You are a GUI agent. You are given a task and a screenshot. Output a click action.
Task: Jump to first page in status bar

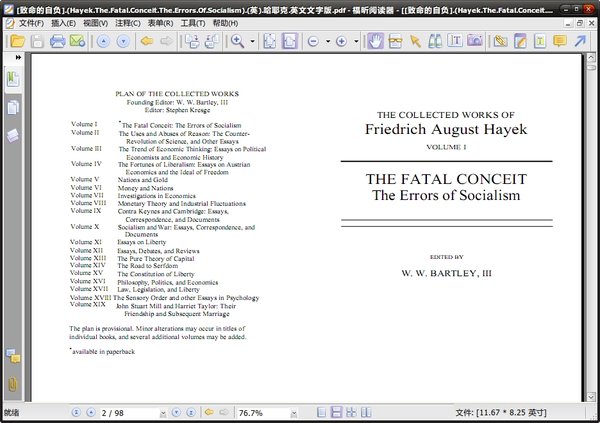(76, 412)
